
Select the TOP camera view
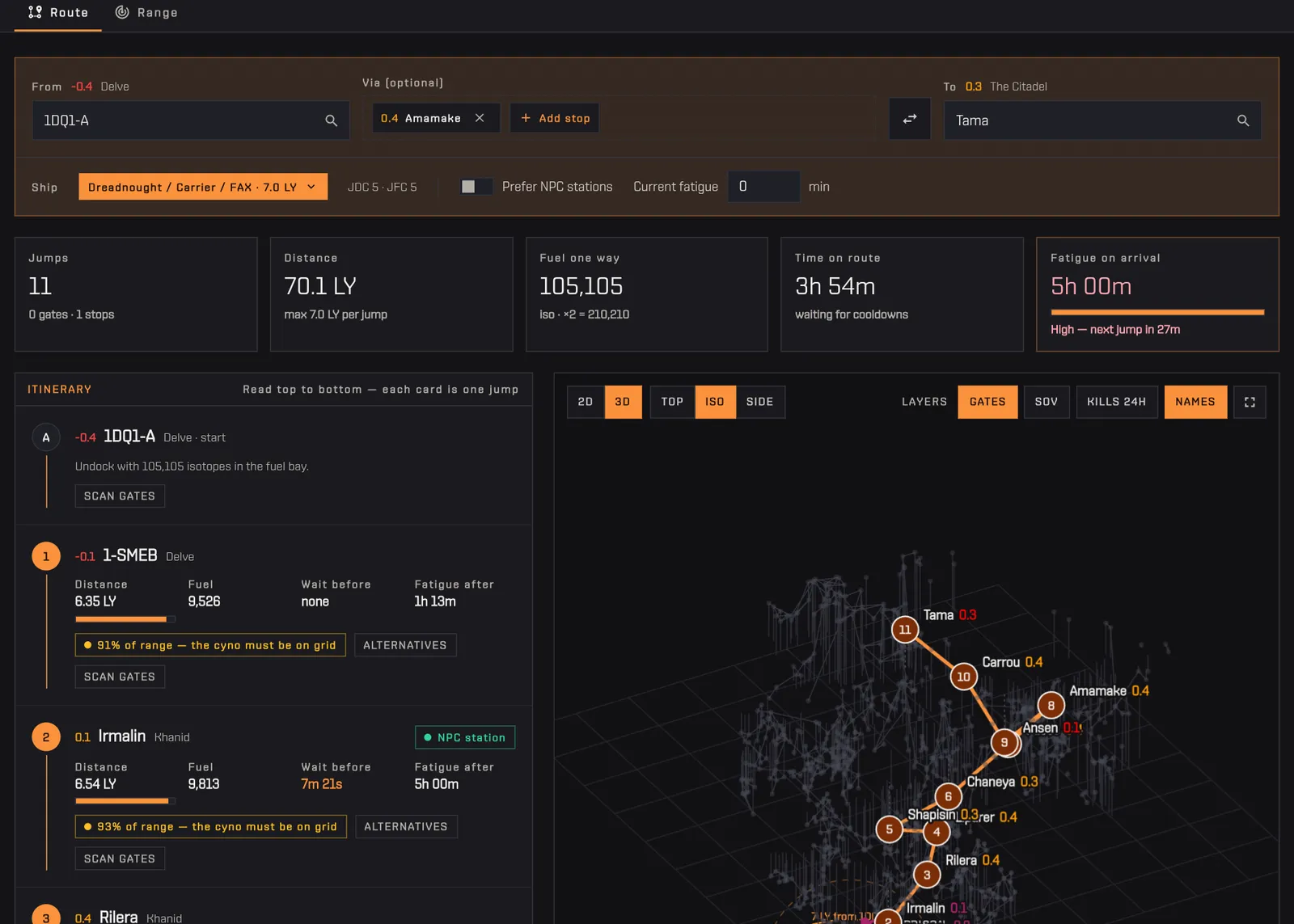(x=672, y=402)
